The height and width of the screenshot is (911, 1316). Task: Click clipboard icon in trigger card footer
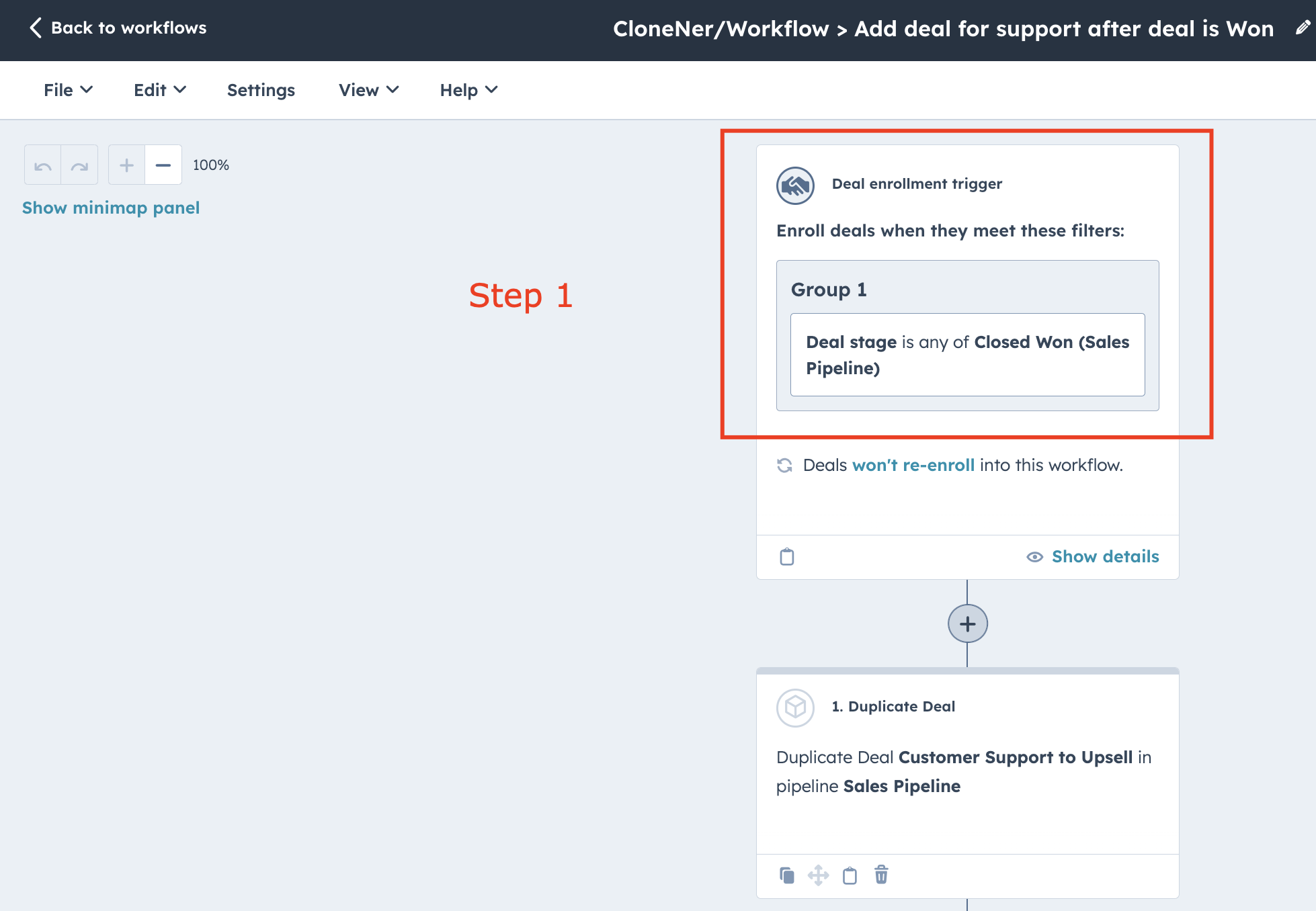(x=787, y=556)
